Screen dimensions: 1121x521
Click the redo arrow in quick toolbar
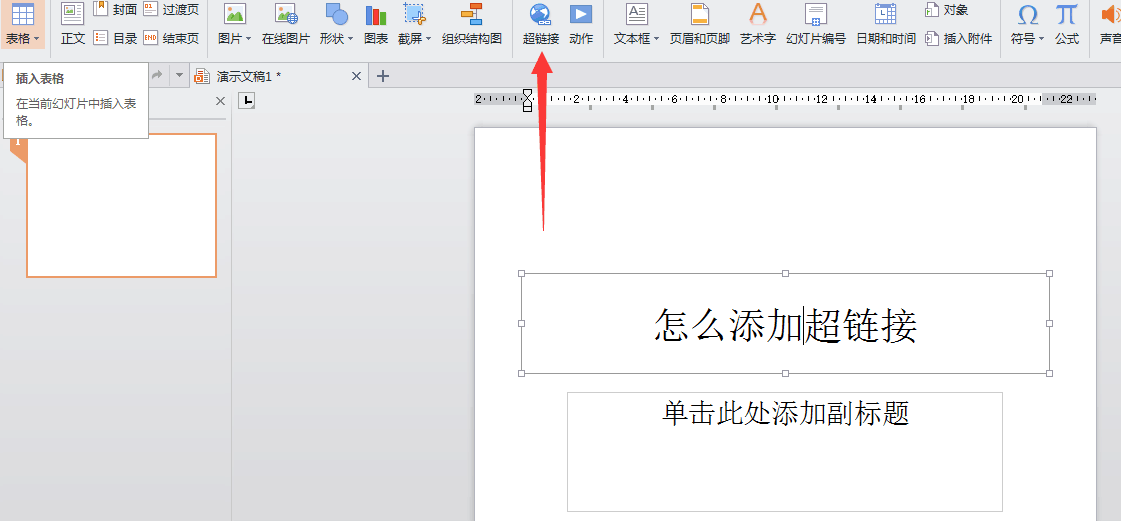pyautogui.click(x=157, y=74)
